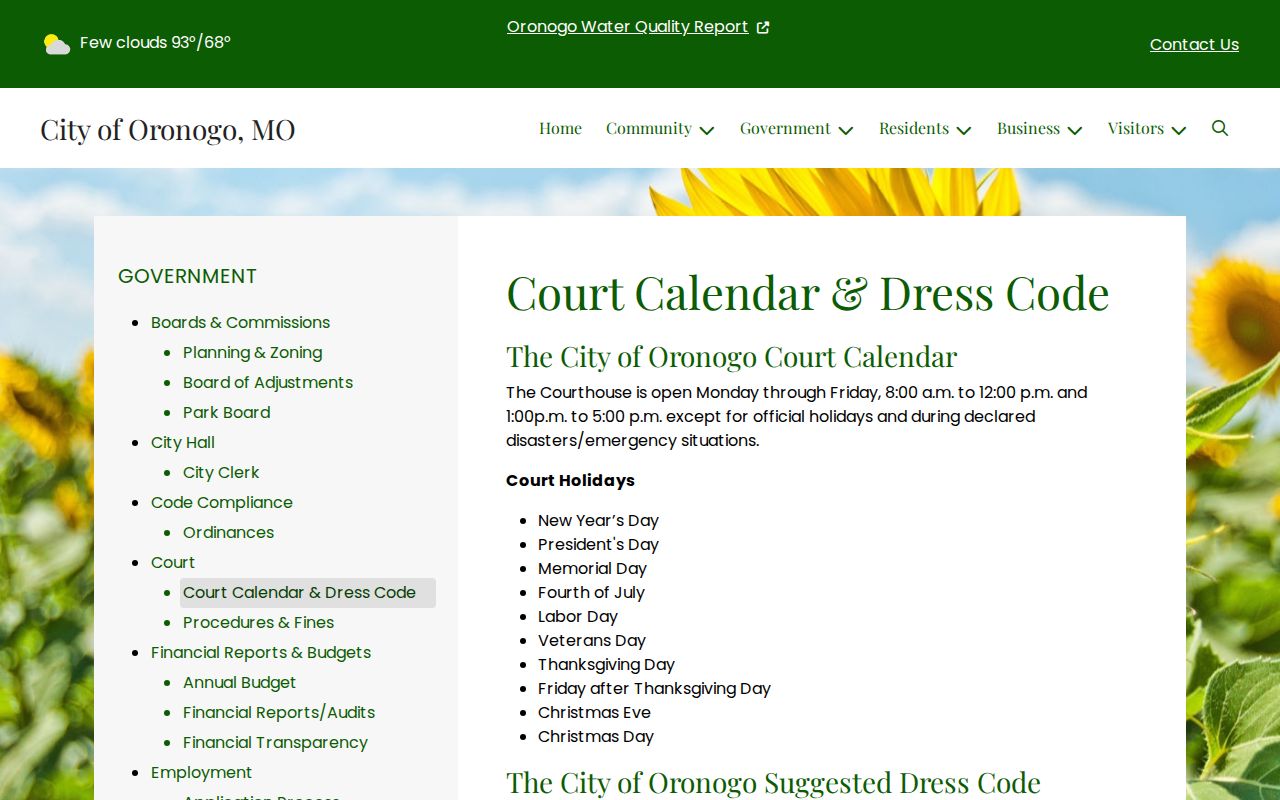1280x800 pixels.
Task: Open the City Clerk sidebar link
Action: coord(221,472)
